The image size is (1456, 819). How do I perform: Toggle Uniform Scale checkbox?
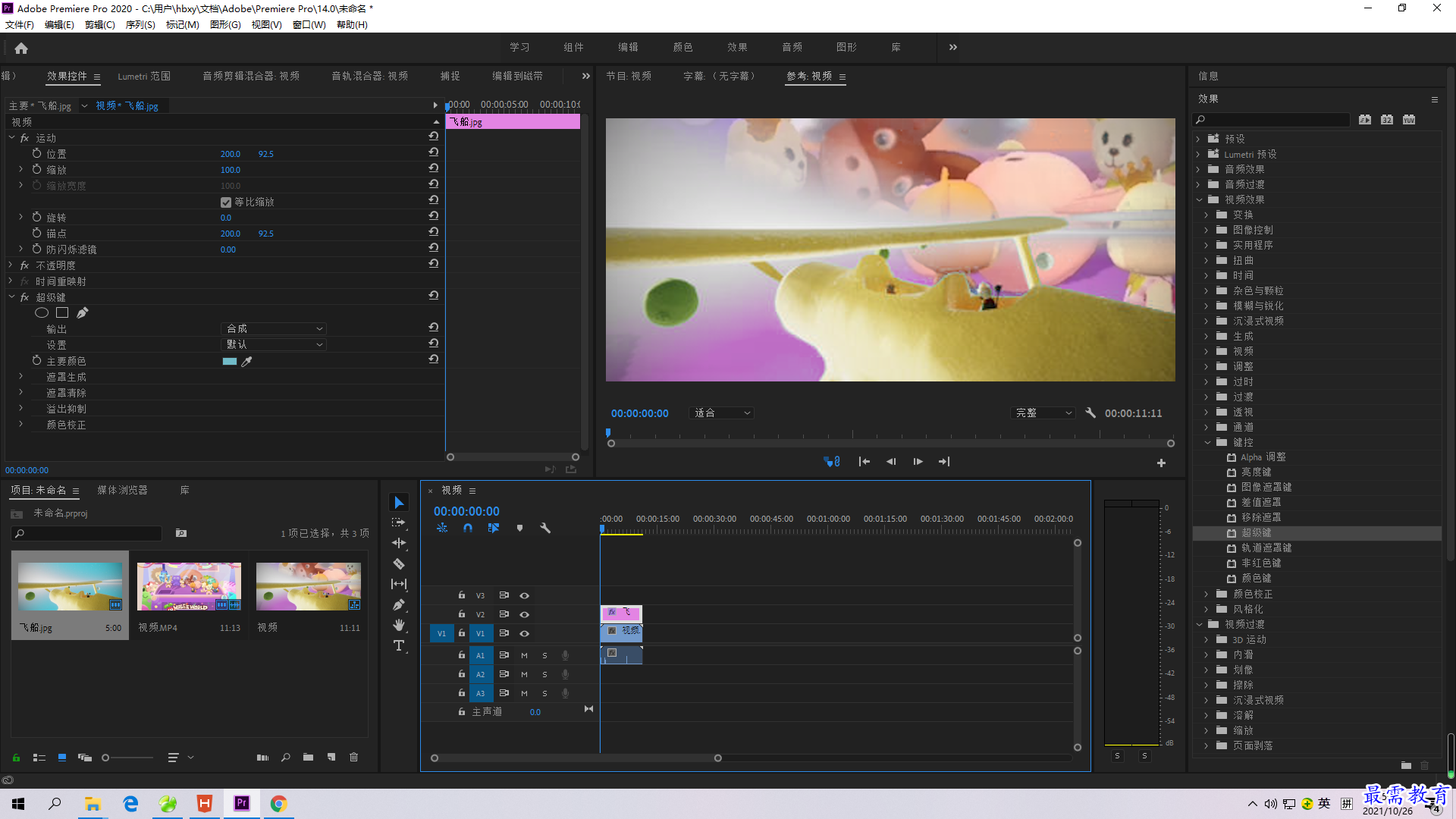[x=226, y=202]
